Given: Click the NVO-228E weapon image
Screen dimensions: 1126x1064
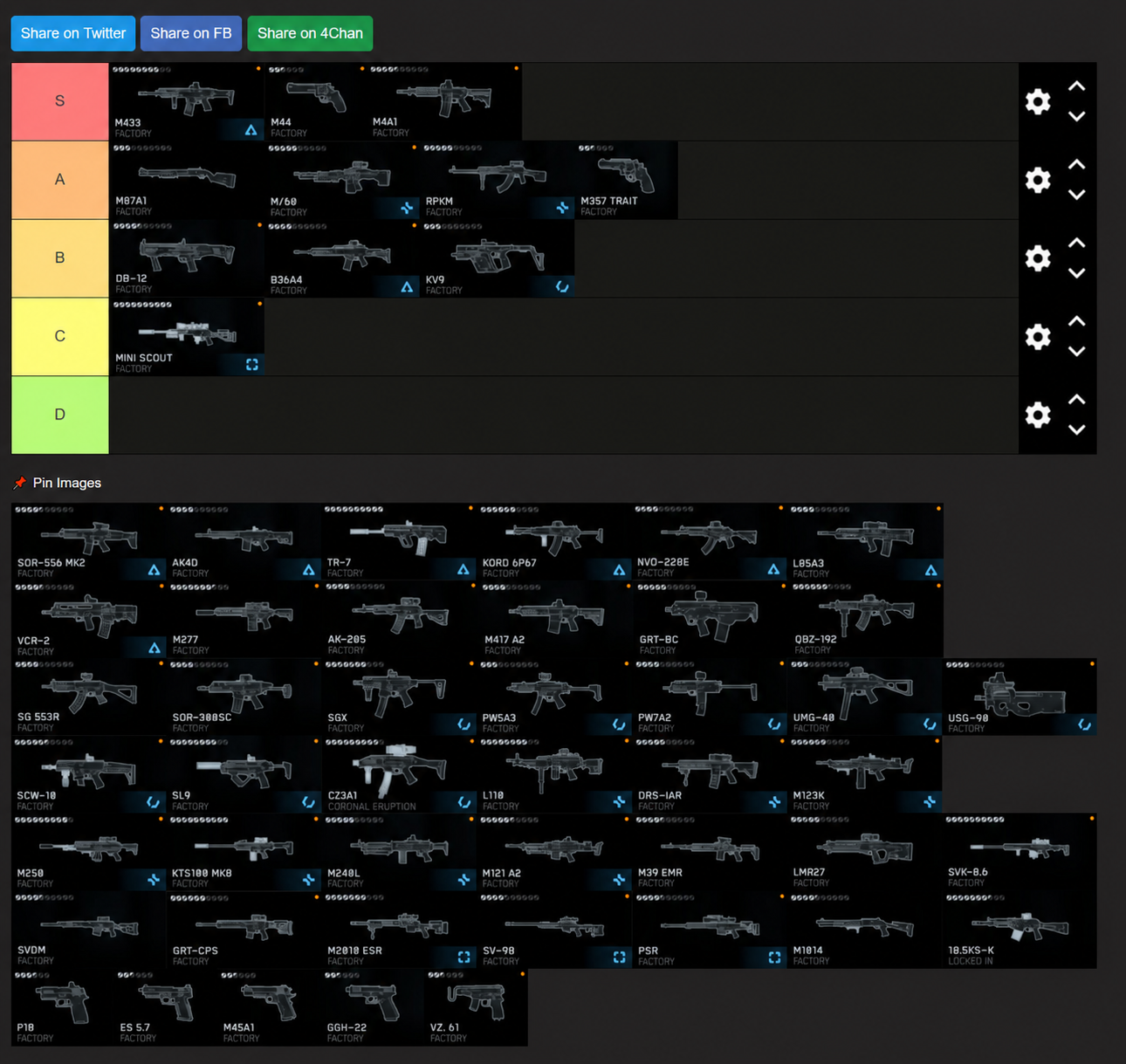Looking at the screenshot, I should click(x=709, y=541).
